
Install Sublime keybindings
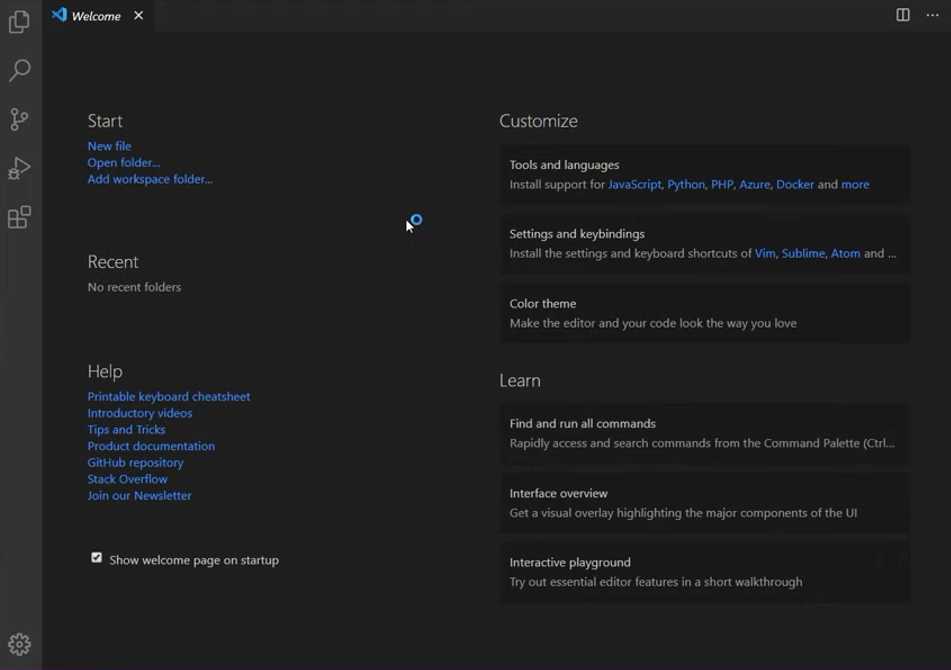point(803,253)
